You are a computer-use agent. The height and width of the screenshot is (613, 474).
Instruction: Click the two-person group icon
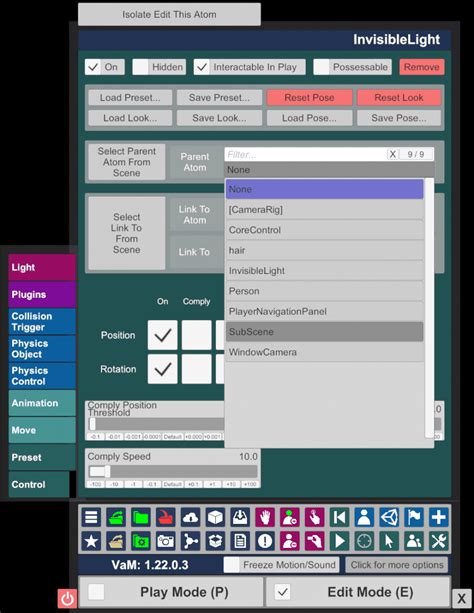pos(414,541)
